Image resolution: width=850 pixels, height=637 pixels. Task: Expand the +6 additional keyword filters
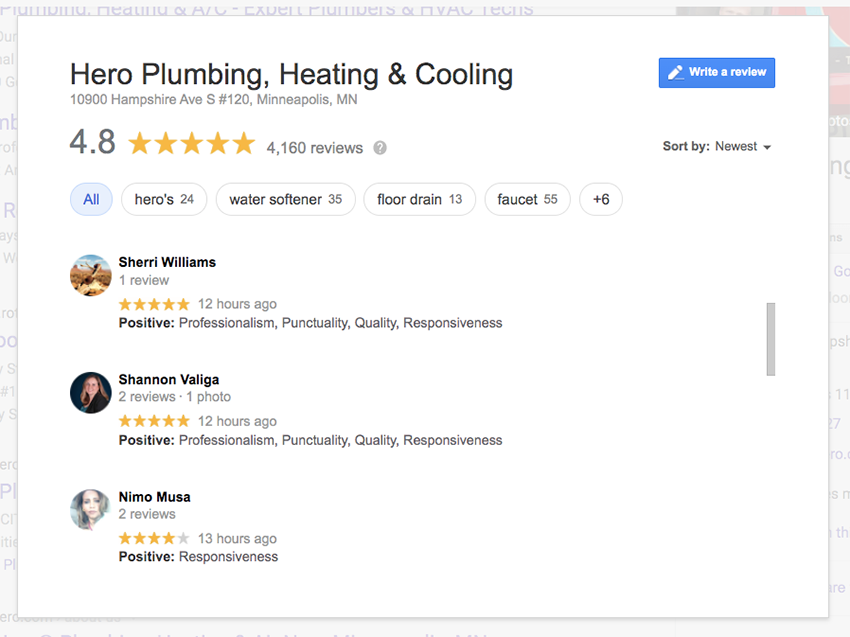(x=601, y=199)
